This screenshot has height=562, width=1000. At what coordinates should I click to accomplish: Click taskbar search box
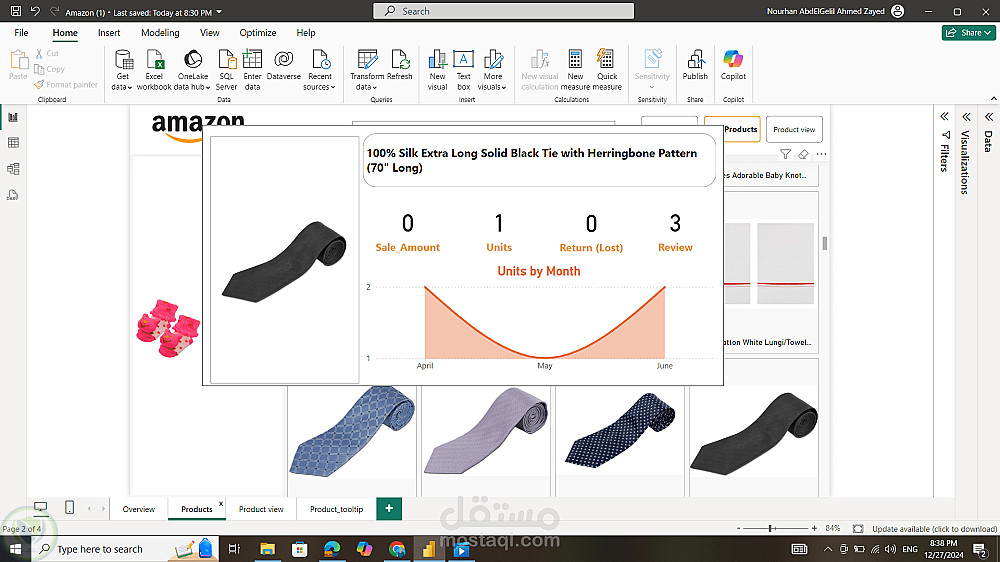pos(125,549)
